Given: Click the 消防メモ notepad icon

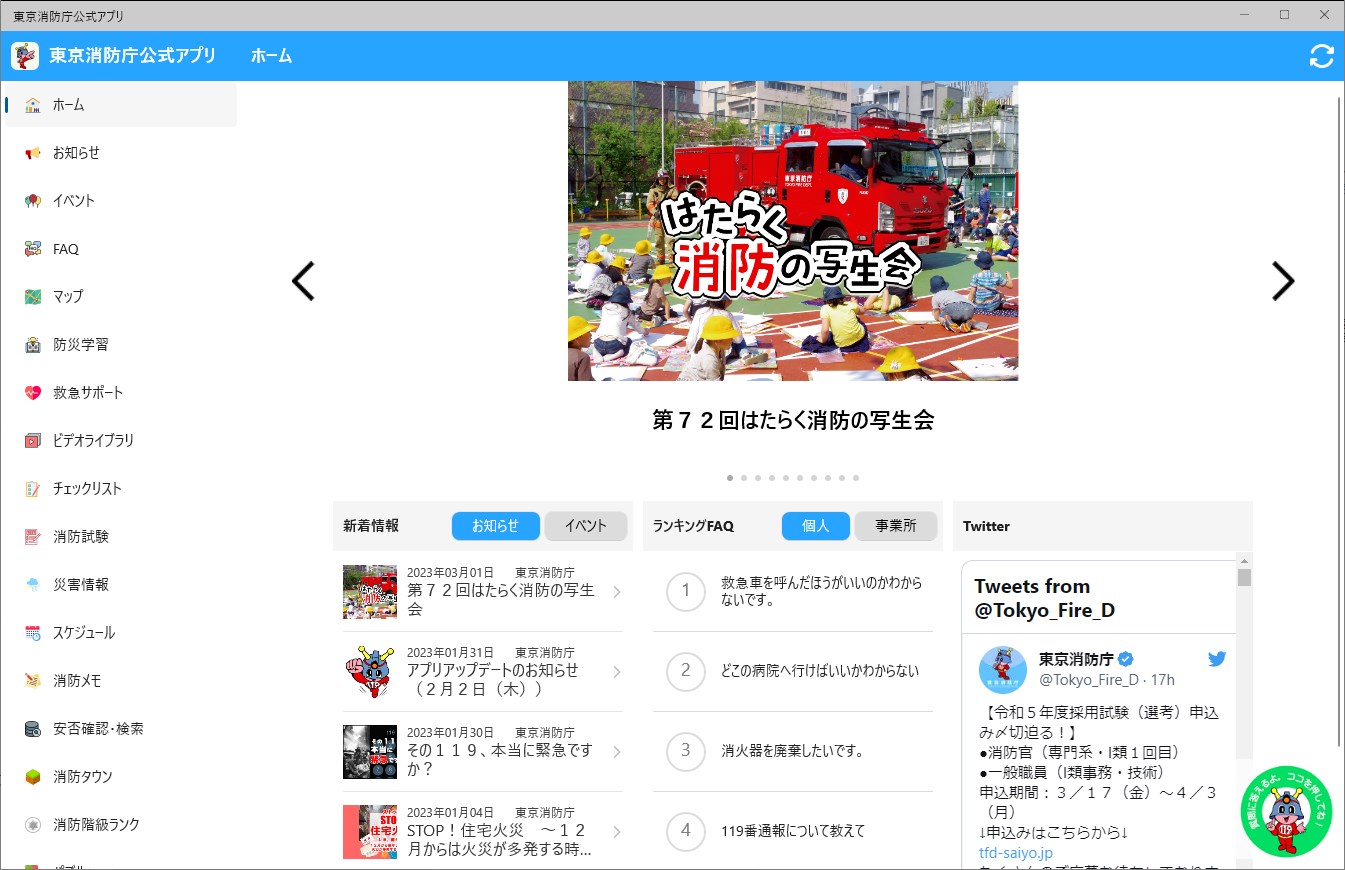Looking at the screenshot, I should (x=33, y=681).
